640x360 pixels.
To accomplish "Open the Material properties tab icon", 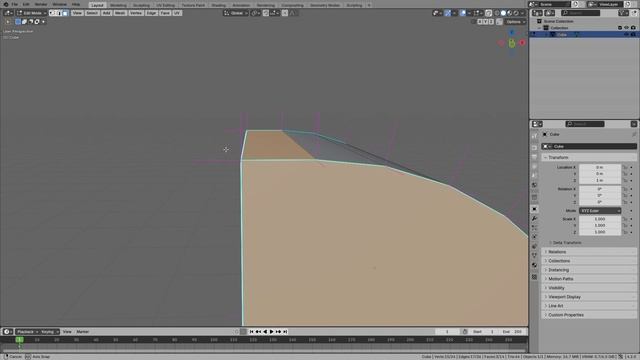I will point(534,265).
